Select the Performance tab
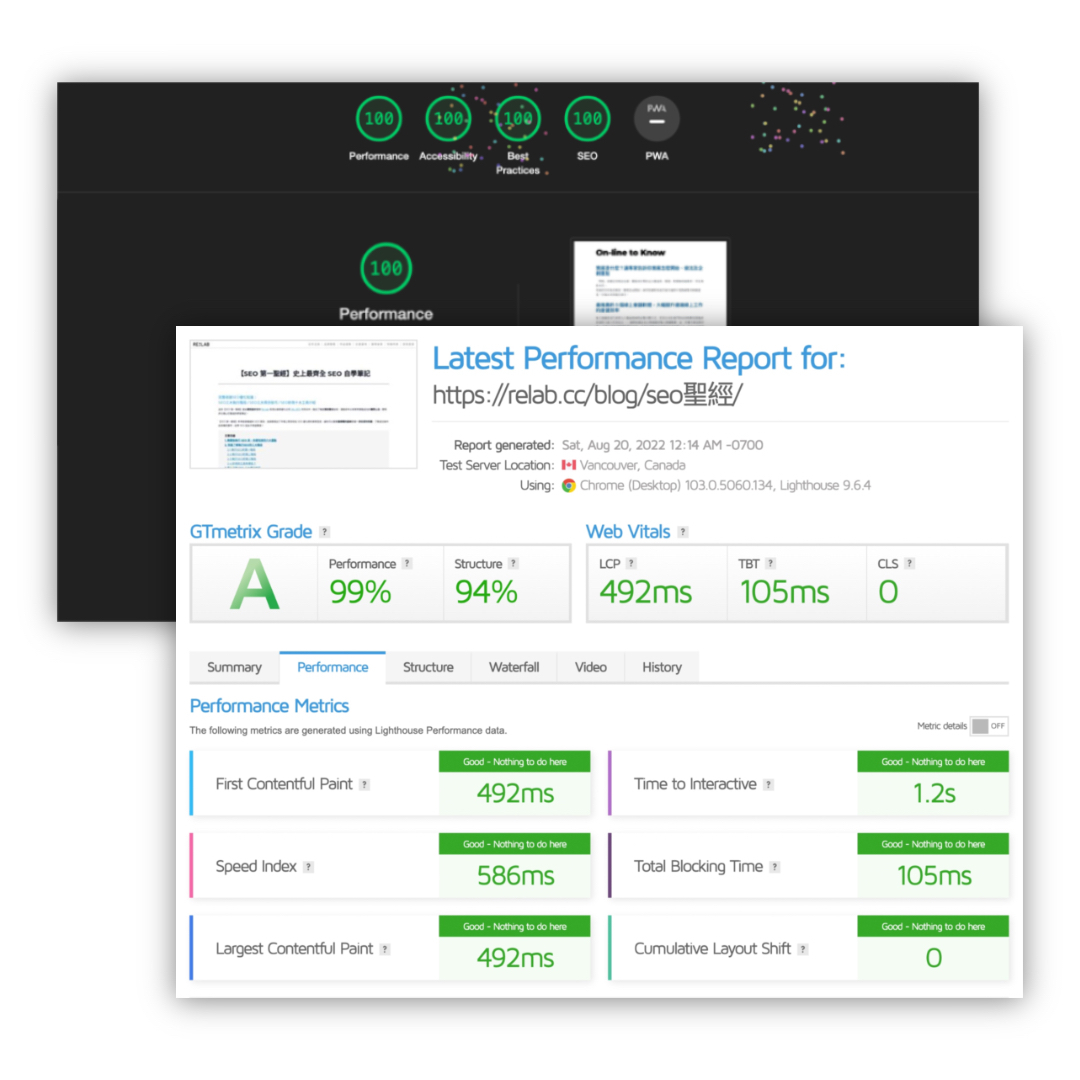This screenshot has width=1080, height=1080. pos(333,667)
